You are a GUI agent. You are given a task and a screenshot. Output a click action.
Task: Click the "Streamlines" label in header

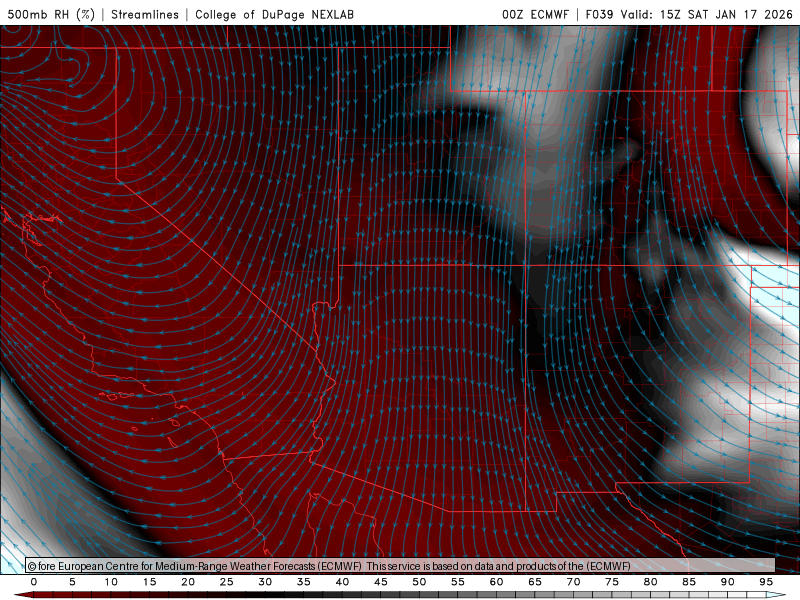click(x=145, y=14)
